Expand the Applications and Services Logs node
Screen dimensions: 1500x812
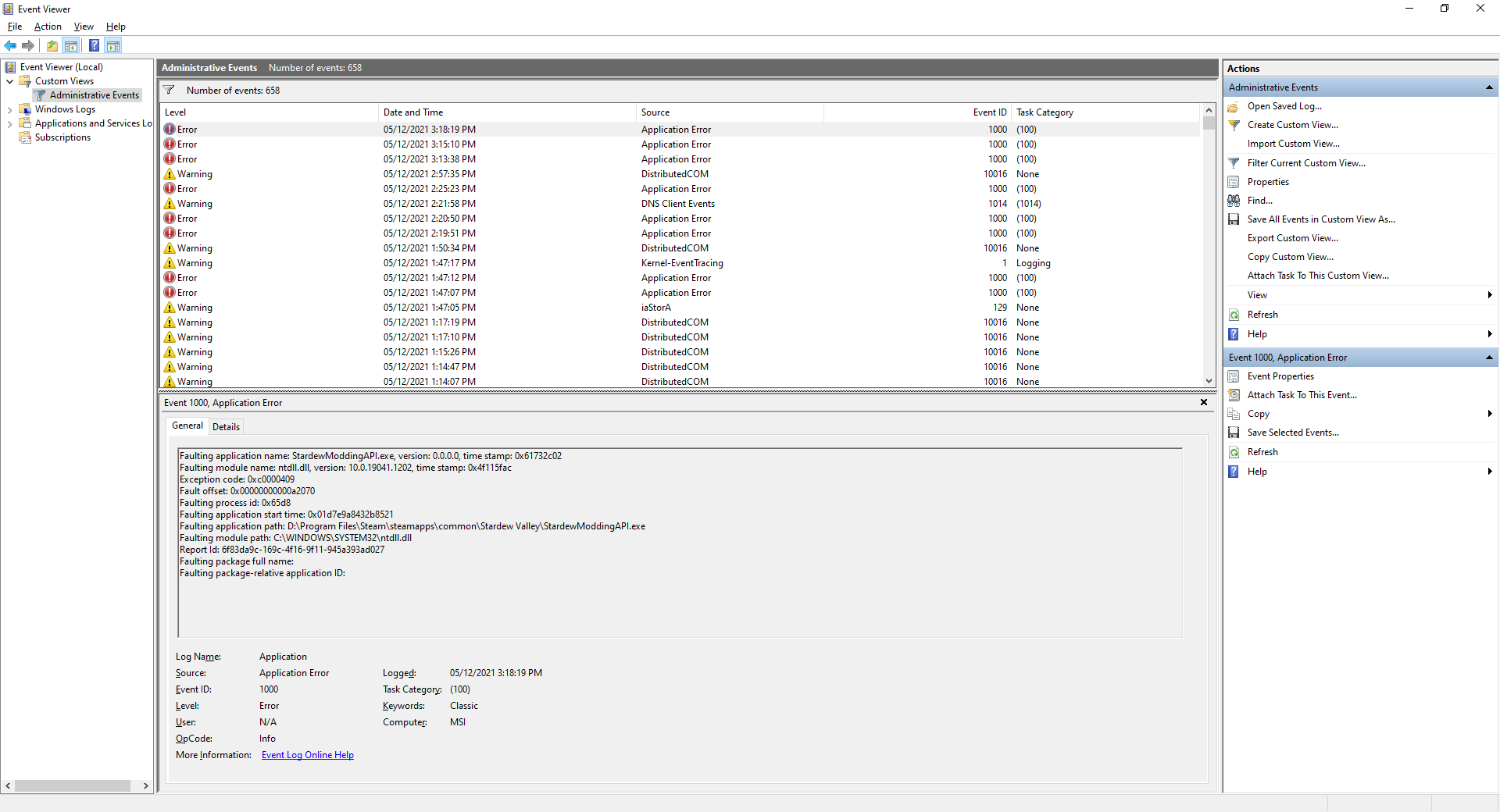pyautogui.click(x=9, y=123)
